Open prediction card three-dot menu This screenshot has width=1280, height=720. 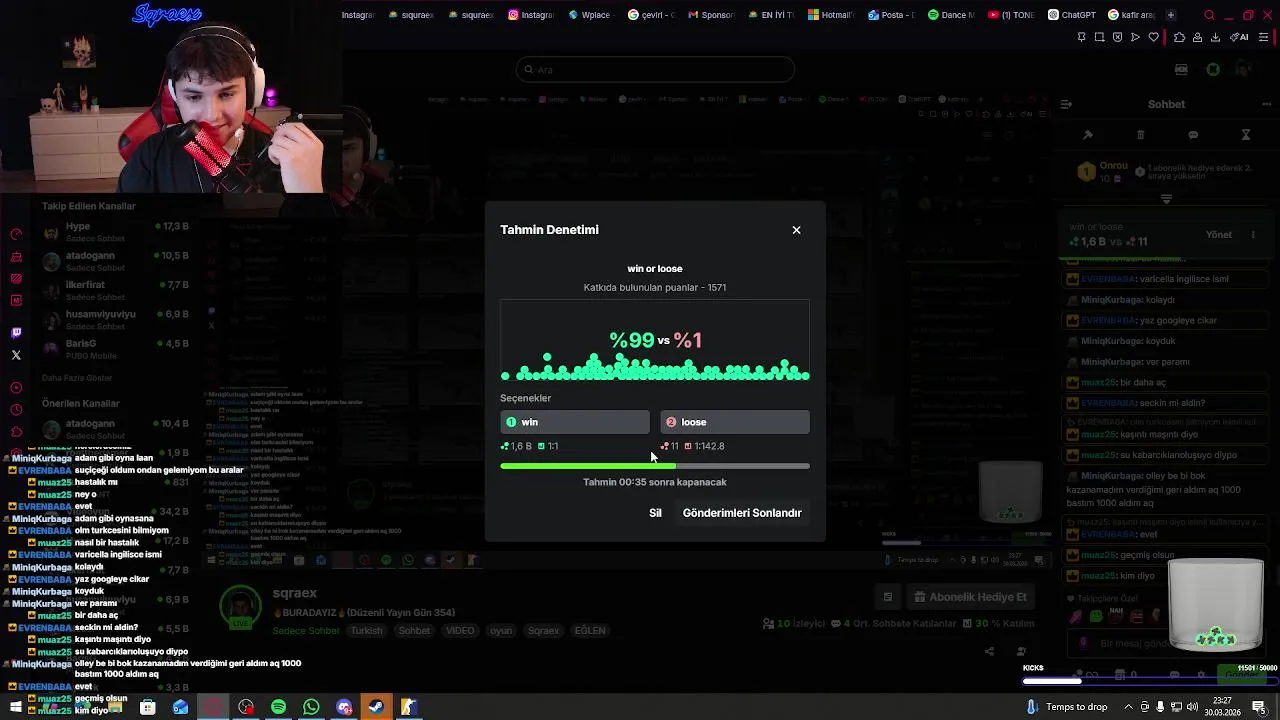coord(1253,235)
